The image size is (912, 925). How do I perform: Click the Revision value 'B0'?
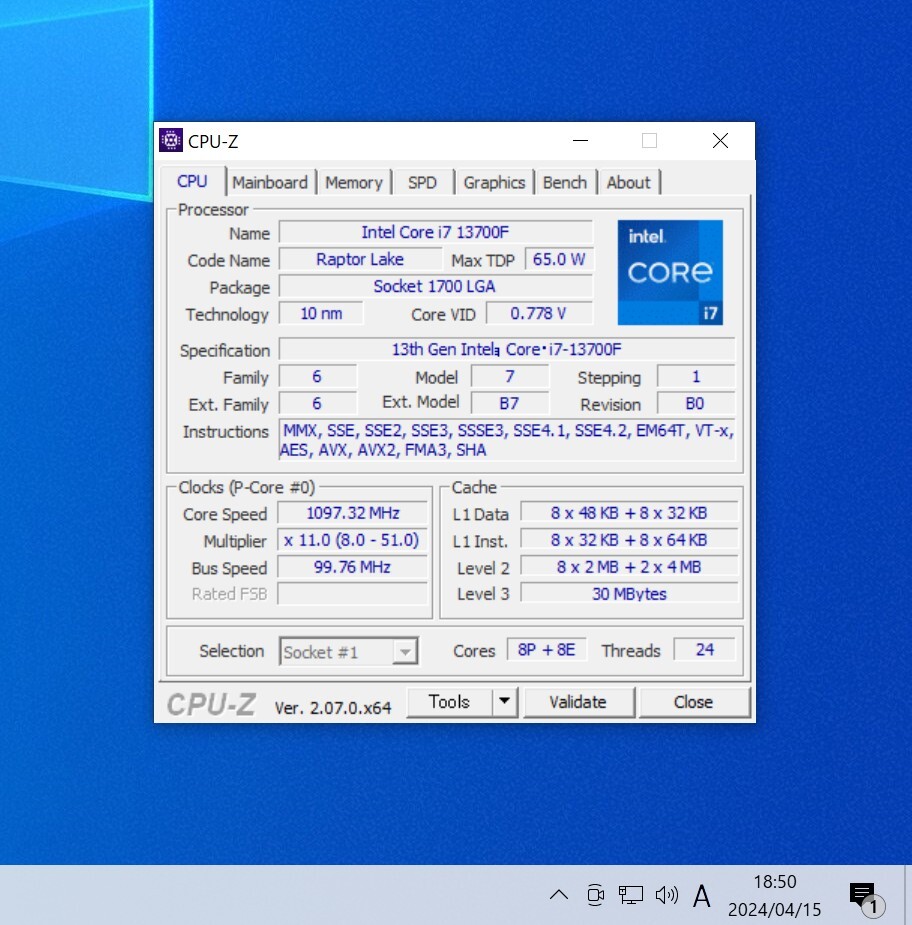[x=696, y=404]
